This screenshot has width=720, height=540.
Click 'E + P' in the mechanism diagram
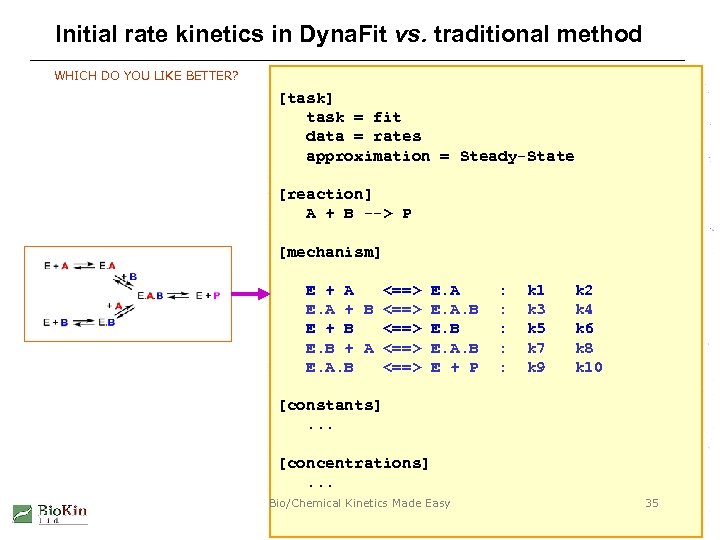click(x=208, y=295)
